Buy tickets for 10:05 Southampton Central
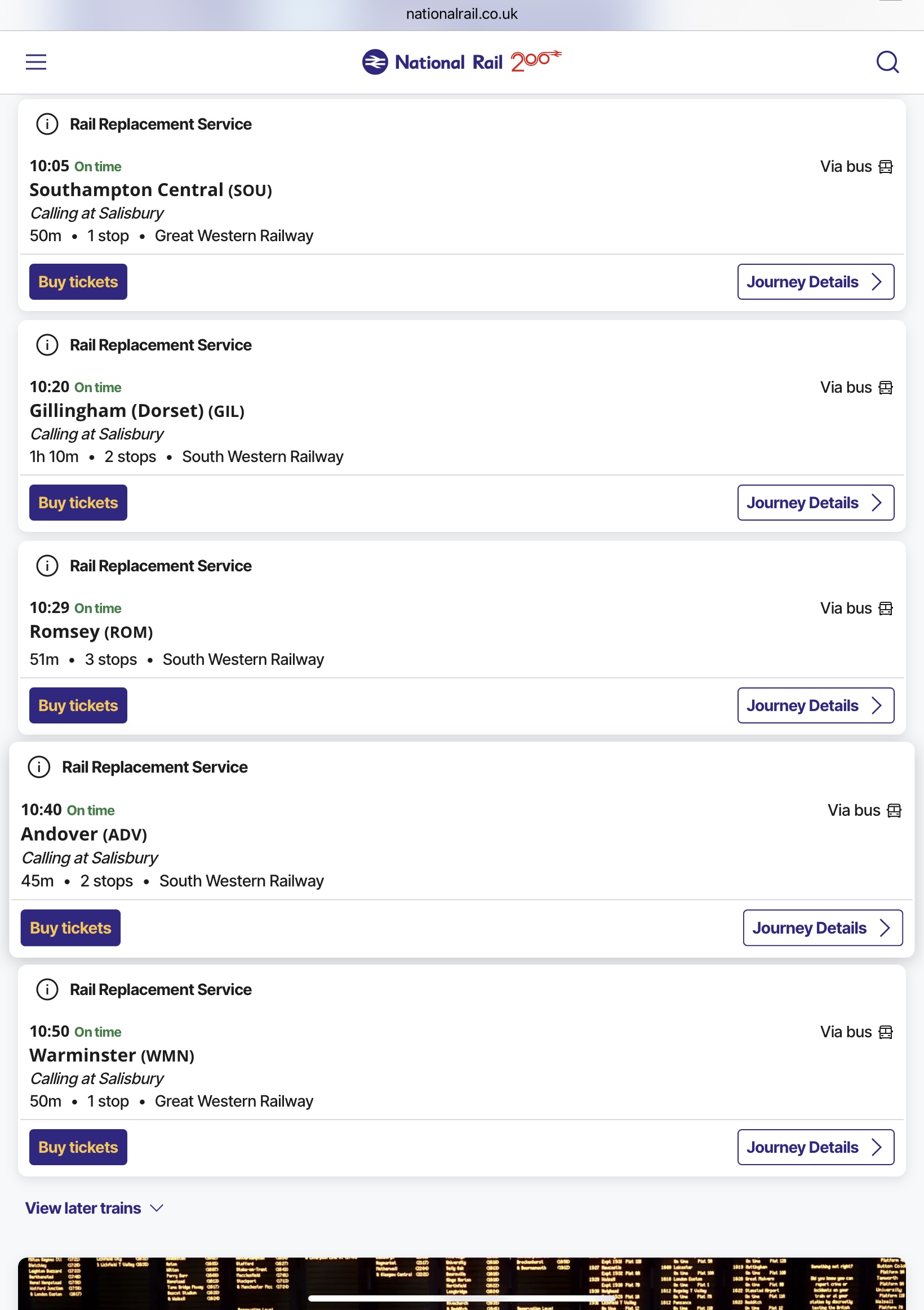The height and width of the screenshot is (1310, 924). 78,282
